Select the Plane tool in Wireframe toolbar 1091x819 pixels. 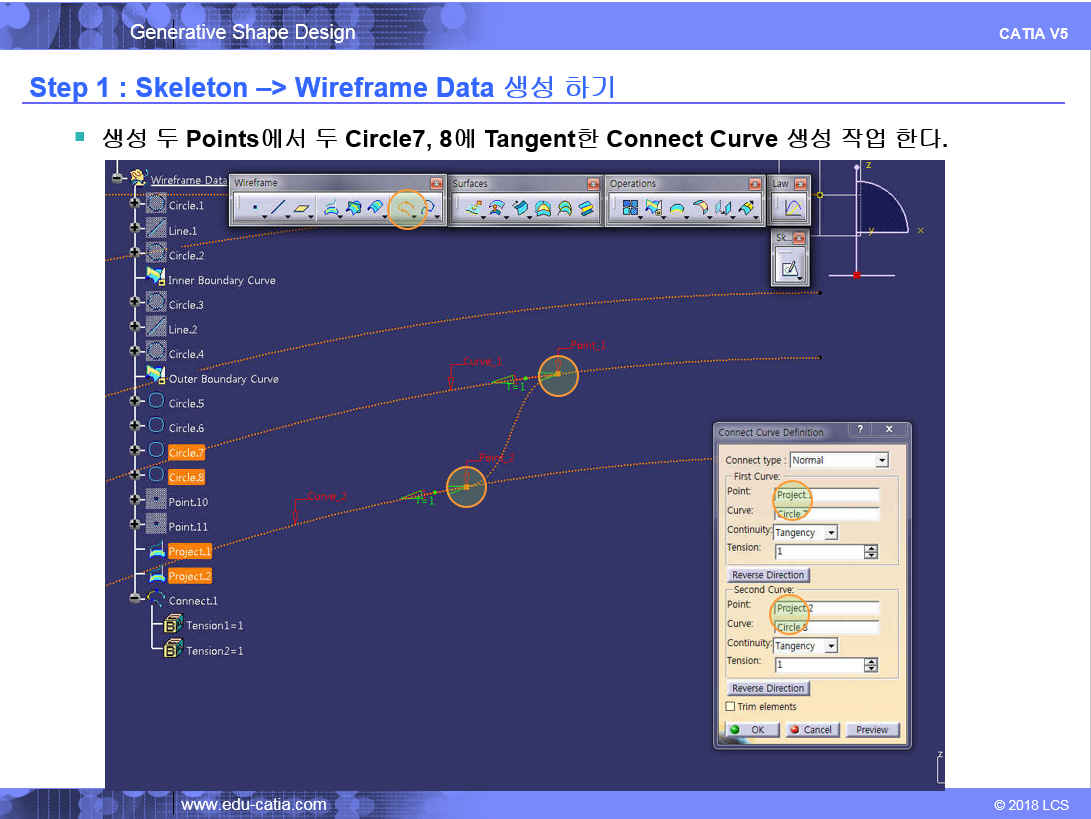302,208
